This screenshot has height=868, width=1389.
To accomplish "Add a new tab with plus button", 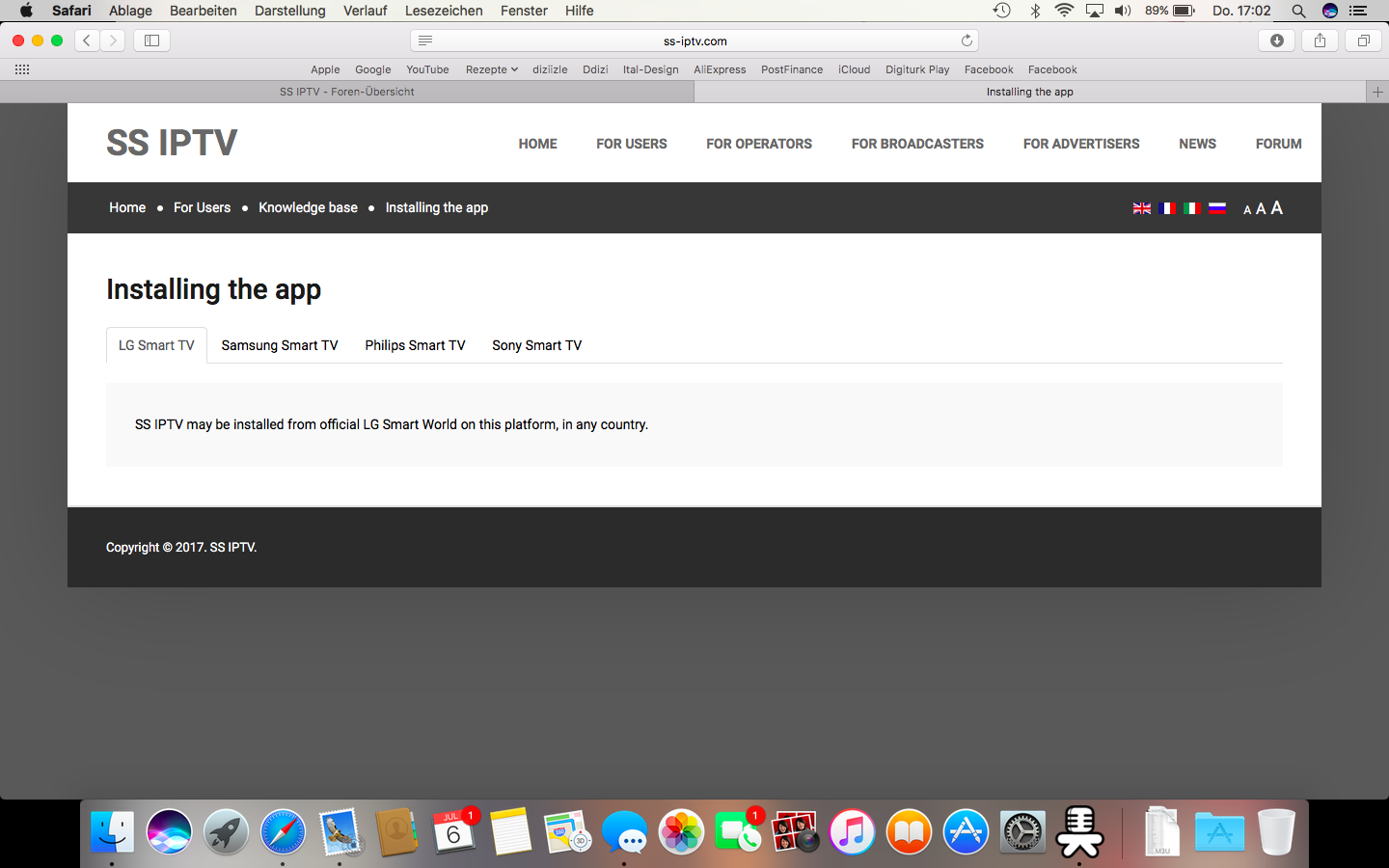I will tap(1377, 92).
